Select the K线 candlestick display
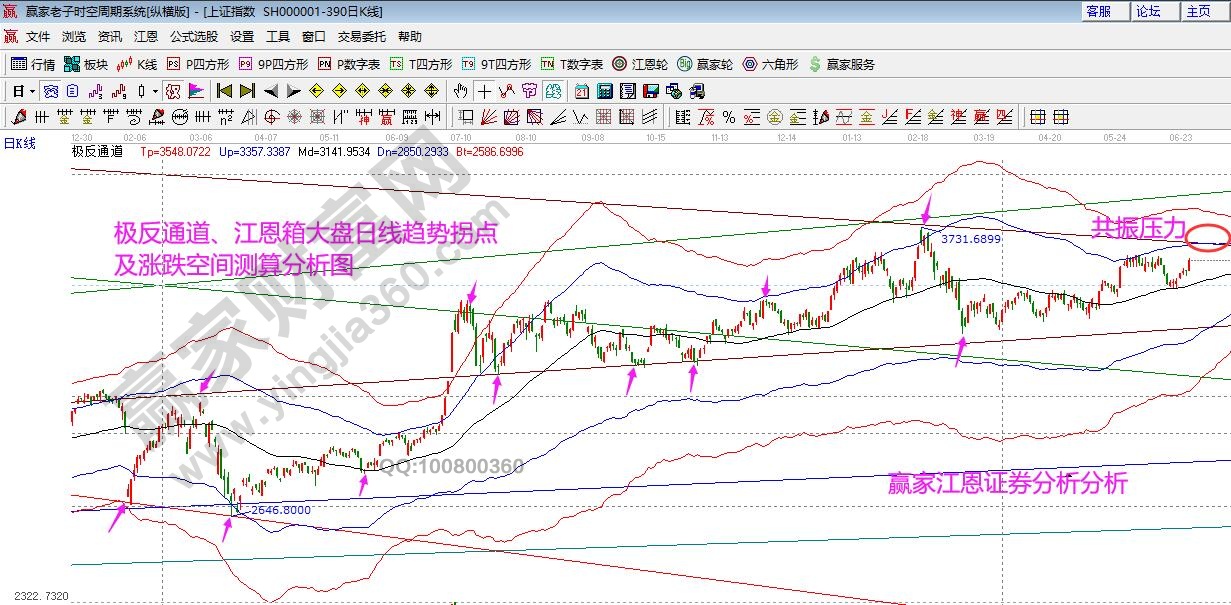The image size is (1231, 605). 136,63
